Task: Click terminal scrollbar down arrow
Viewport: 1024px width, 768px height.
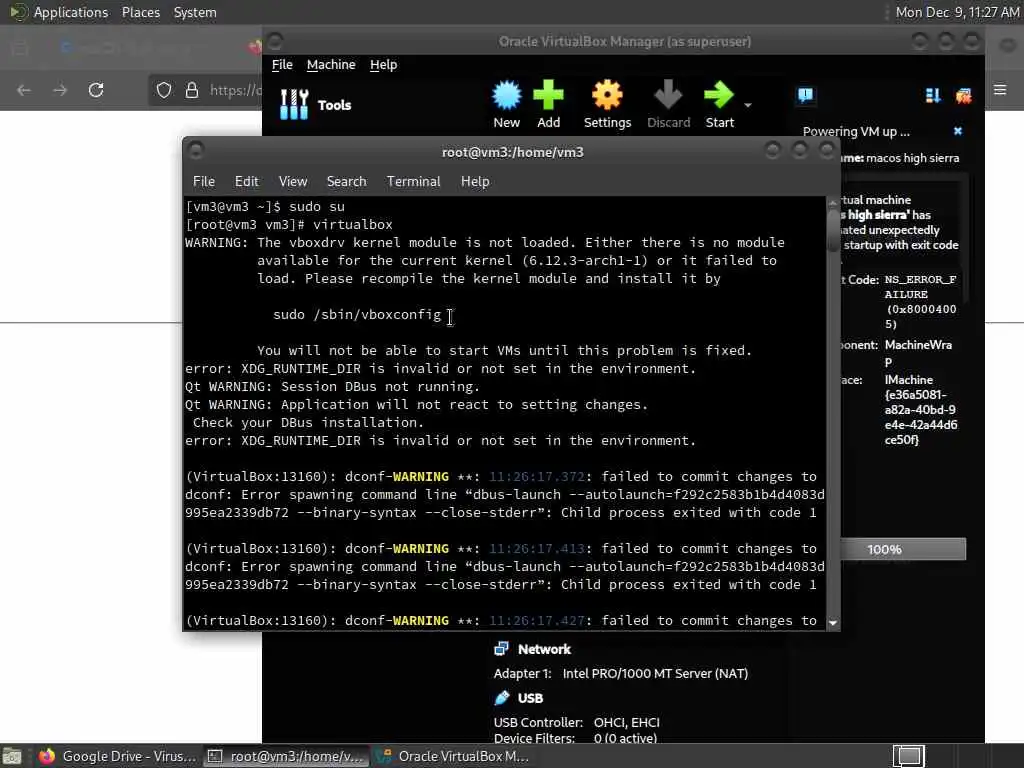Action: [833, 623]
